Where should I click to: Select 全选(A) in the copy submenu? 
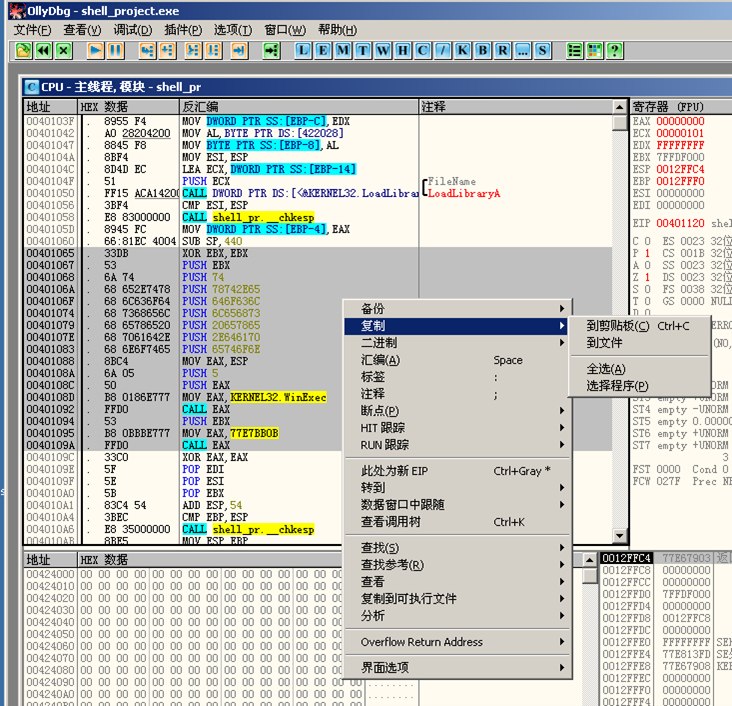click(x=606, y=369)
